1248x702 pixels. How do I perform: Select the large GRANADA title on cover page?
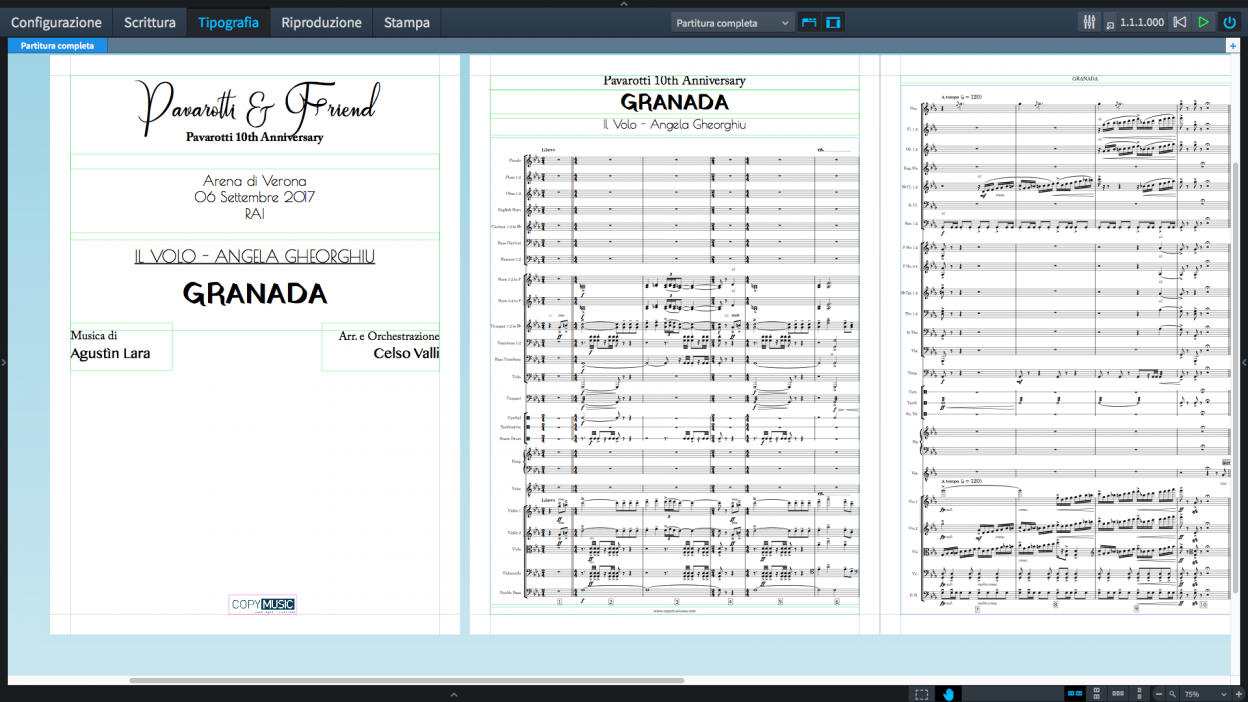[255, 294]
